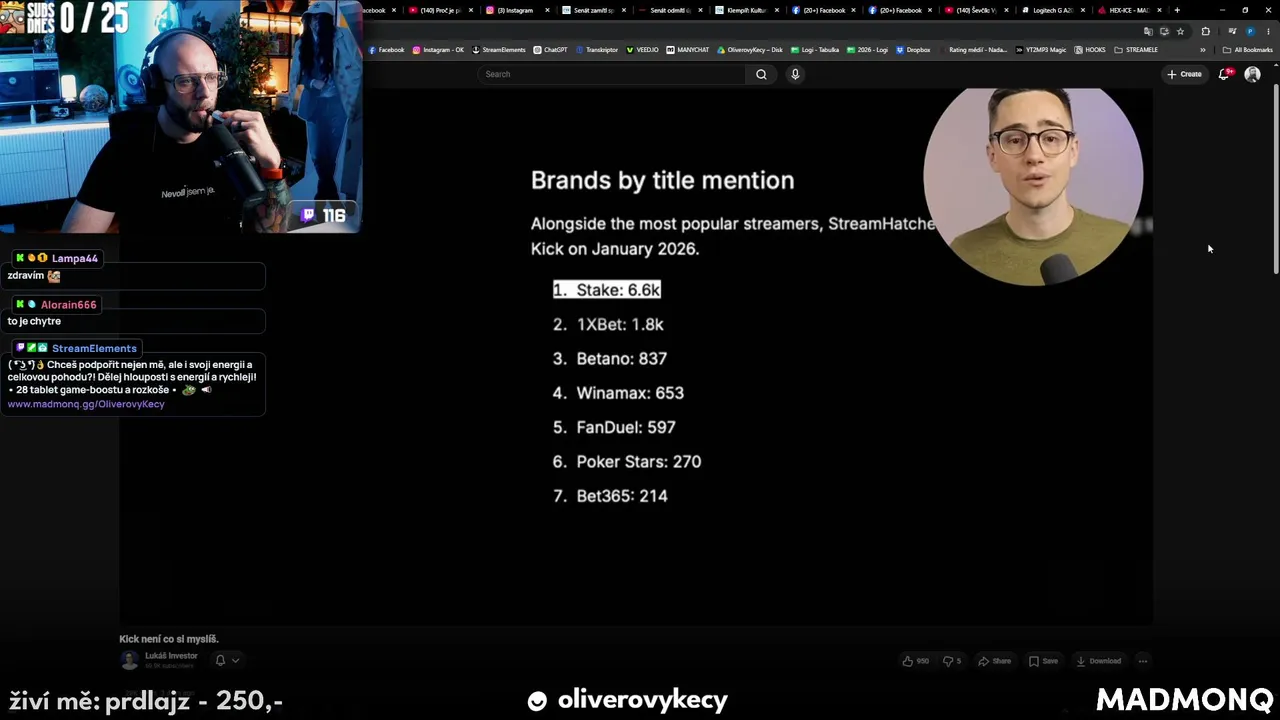The image size is (1280, 720).
Task: Open the Instagram - OK bookmark
Action: tap(439, 50)
